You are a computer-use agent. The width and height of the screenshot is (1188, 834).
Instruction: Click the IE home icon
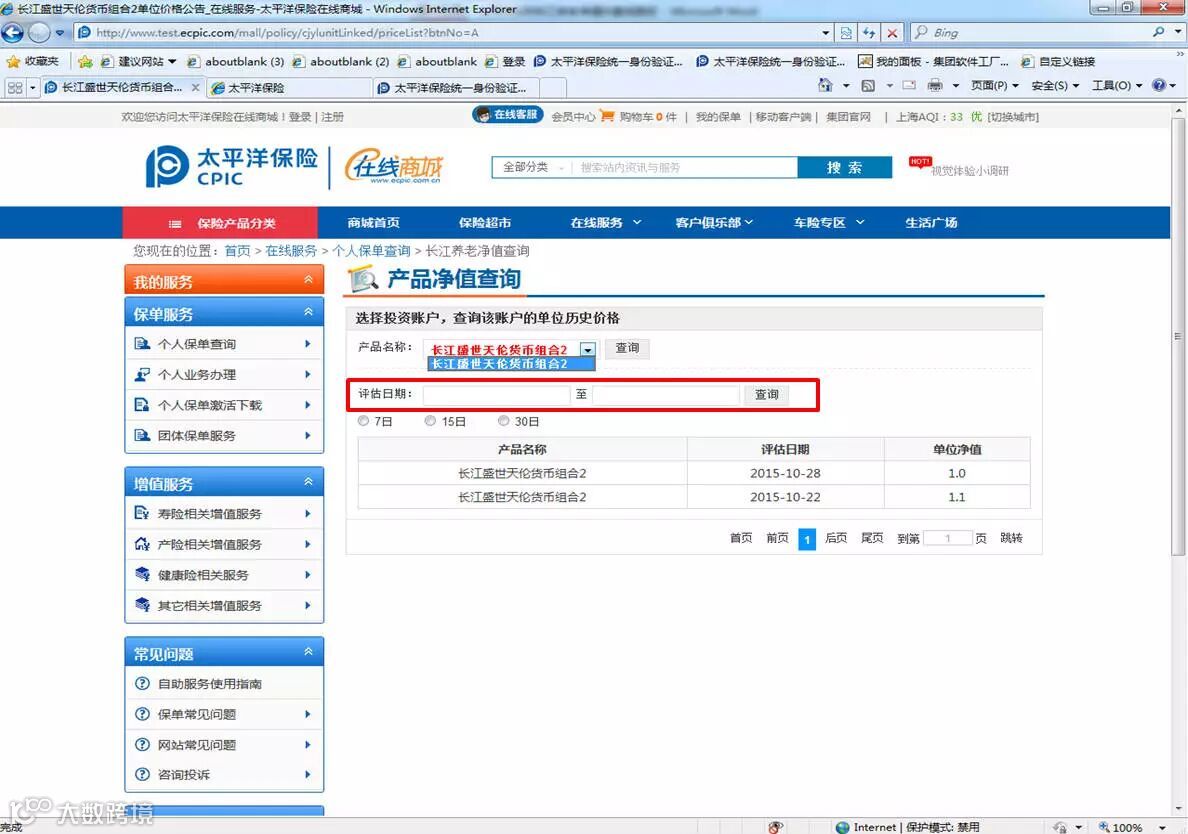pyautogui.click(x=825, y=86)
